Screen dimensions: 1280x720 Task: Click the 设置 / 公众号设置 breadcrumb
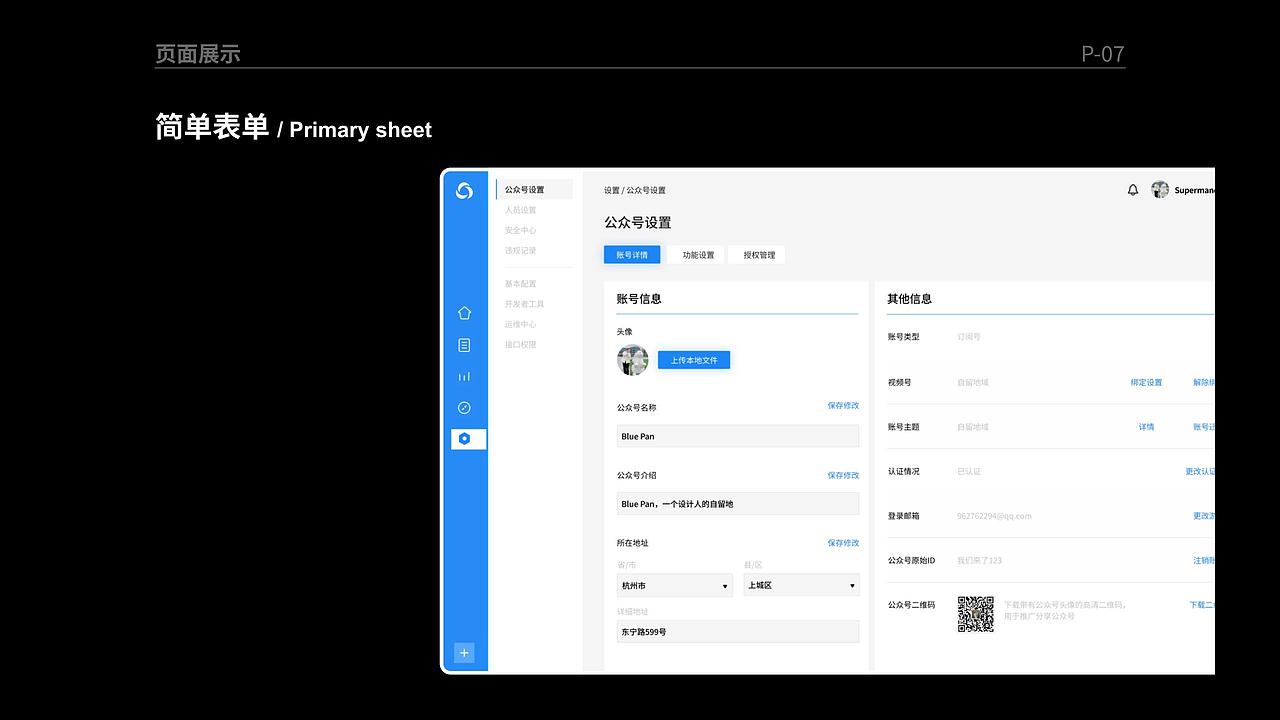(635, 190)
